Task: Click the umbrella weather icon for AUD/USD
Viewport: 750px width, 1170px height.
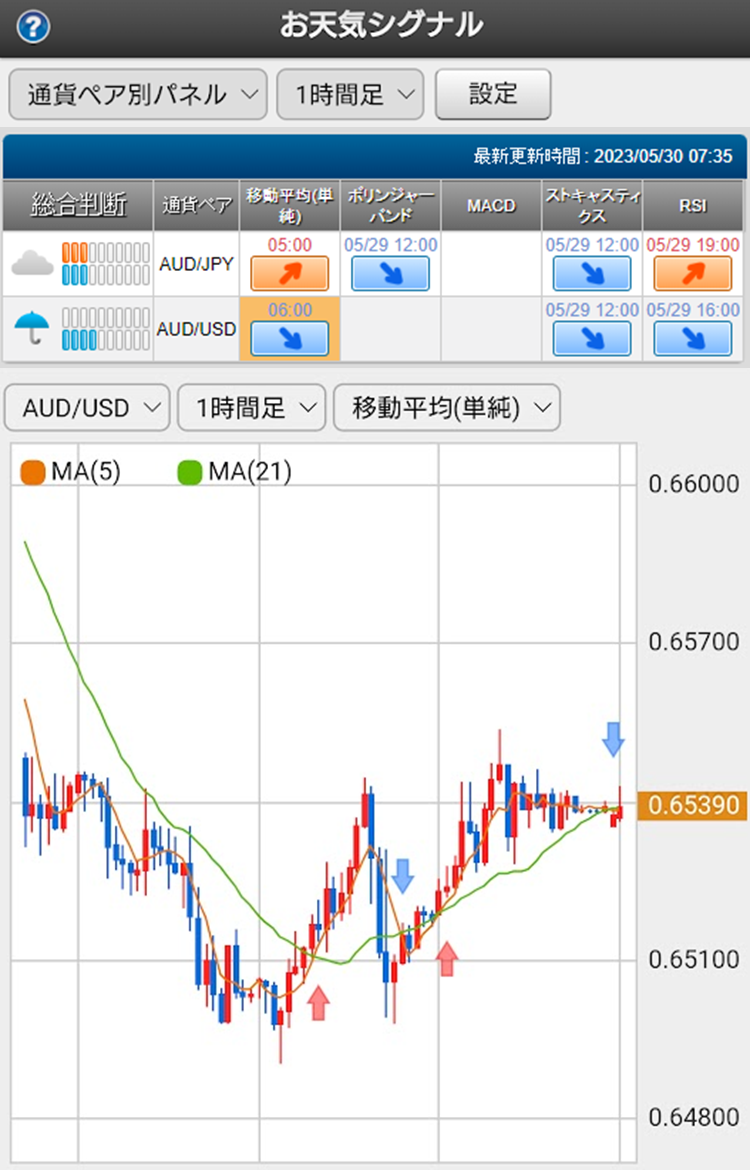Action: (32, 328)
